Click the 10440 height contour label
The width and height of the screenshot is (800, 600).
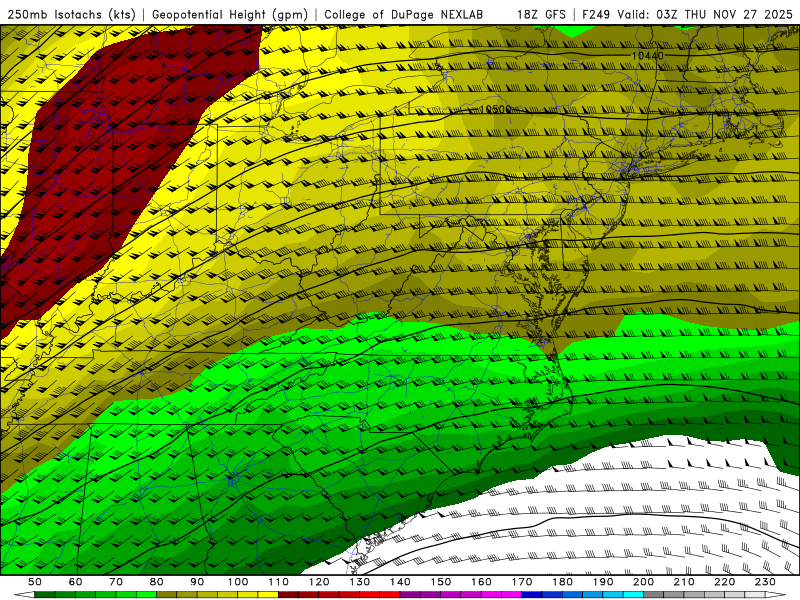tap(647, 56)
